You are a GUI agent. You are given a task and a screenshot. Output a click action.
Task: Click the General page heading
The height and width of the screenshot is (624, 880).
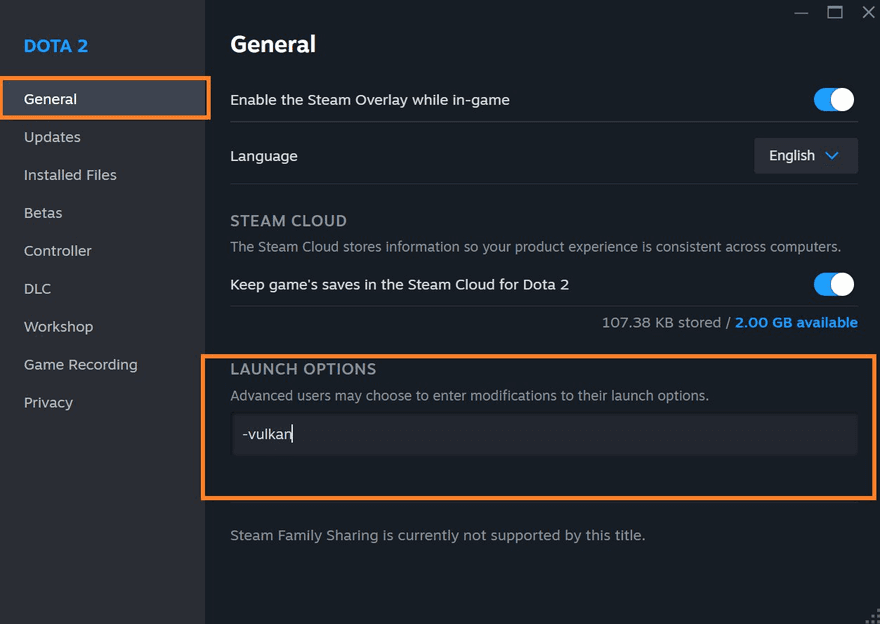tap(273, 44)
